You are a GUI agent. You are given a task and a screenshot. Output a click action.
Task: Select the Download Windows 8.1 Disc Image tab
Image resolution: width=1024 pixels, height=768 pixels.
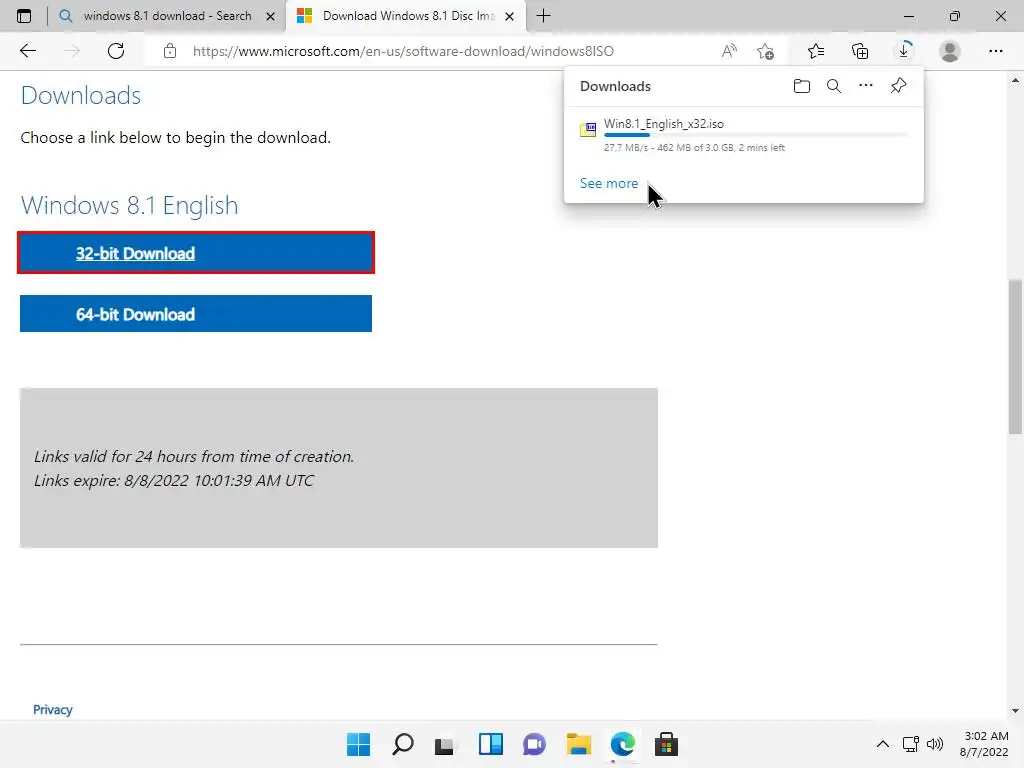[406, 16]
